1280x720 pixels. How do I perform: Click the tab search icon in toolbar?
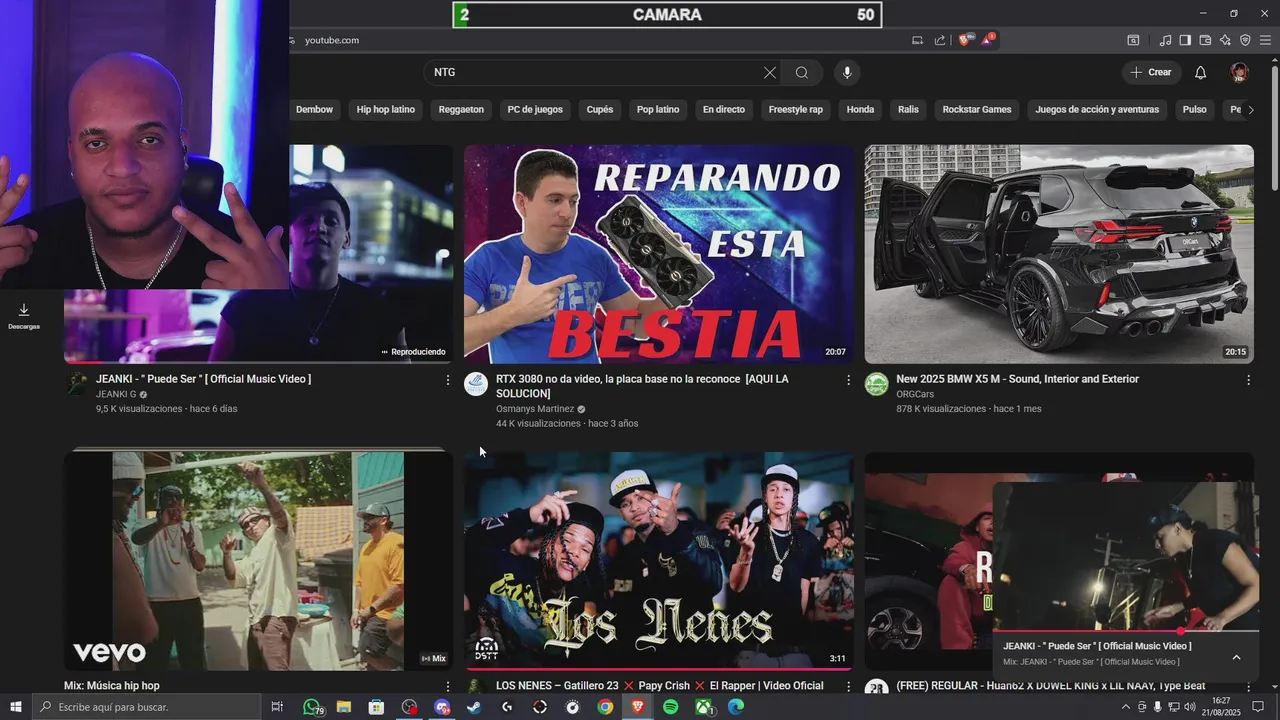(1133, 40)
